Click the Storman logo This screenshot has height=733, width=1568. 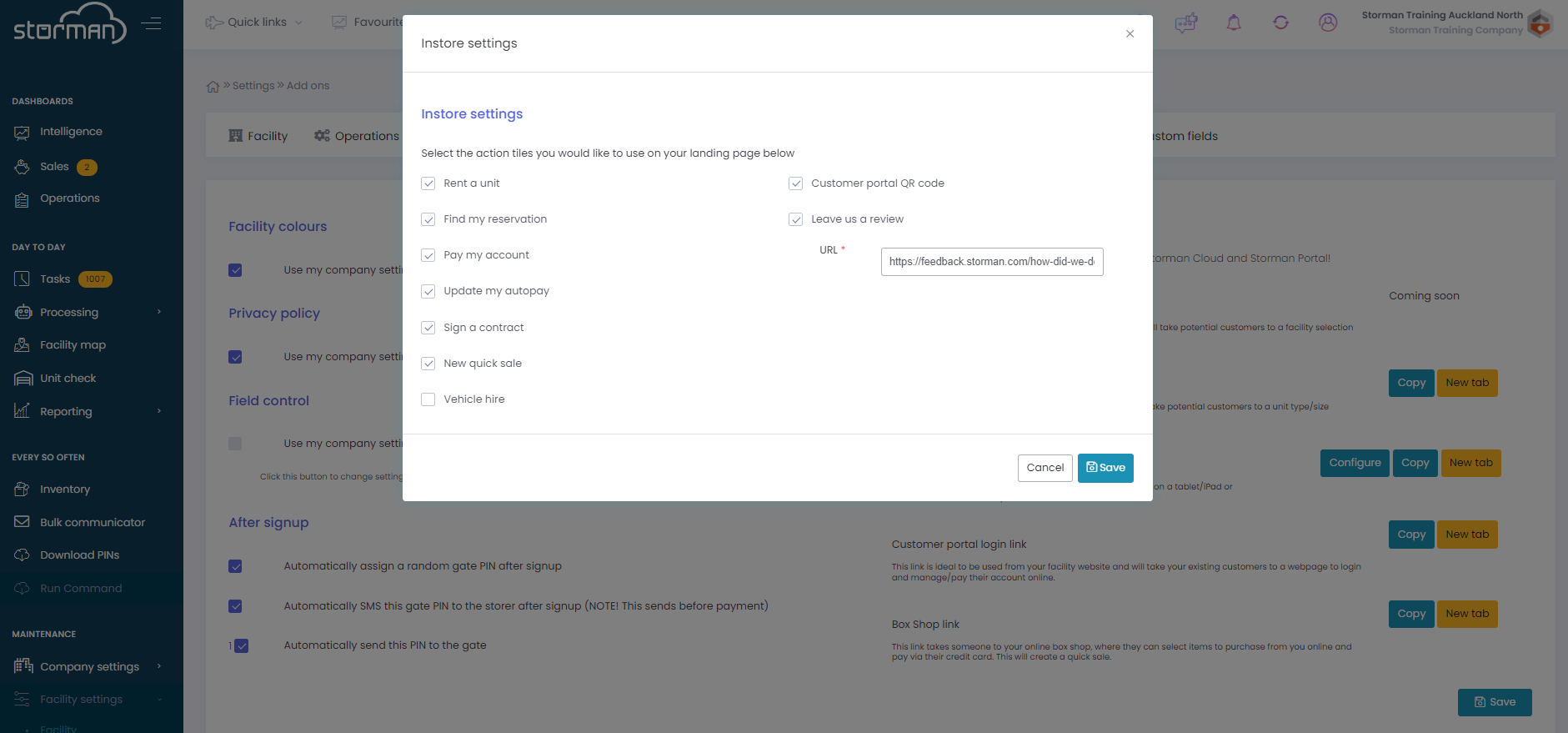click(x=70, y=23)
